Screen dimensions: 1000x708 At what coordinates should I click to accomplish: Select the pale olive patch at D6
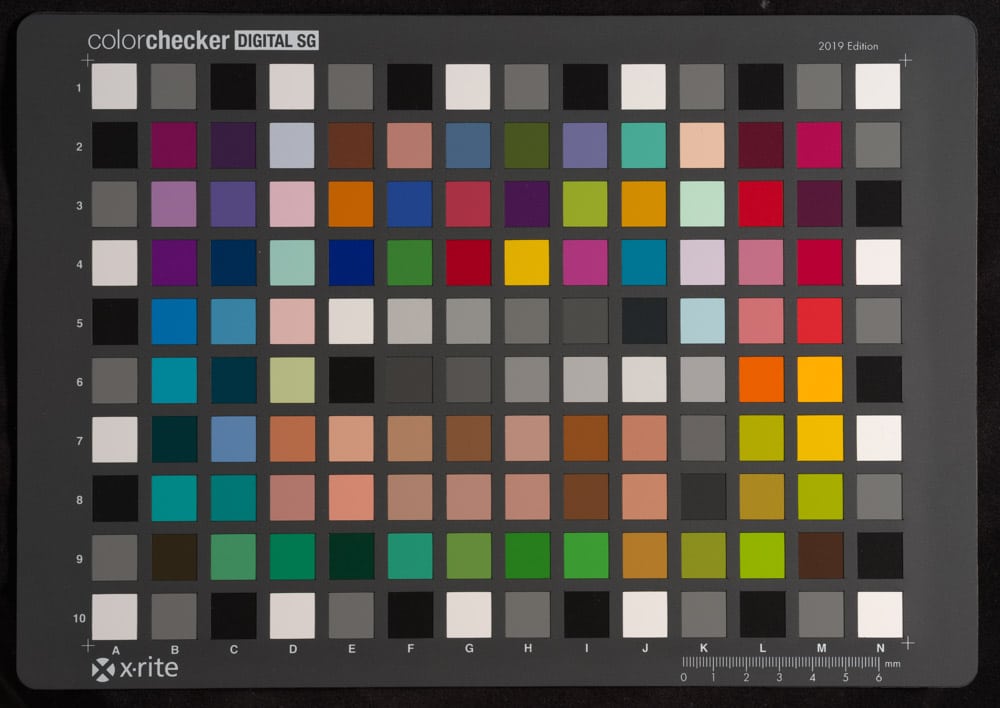tap(292, 381)
